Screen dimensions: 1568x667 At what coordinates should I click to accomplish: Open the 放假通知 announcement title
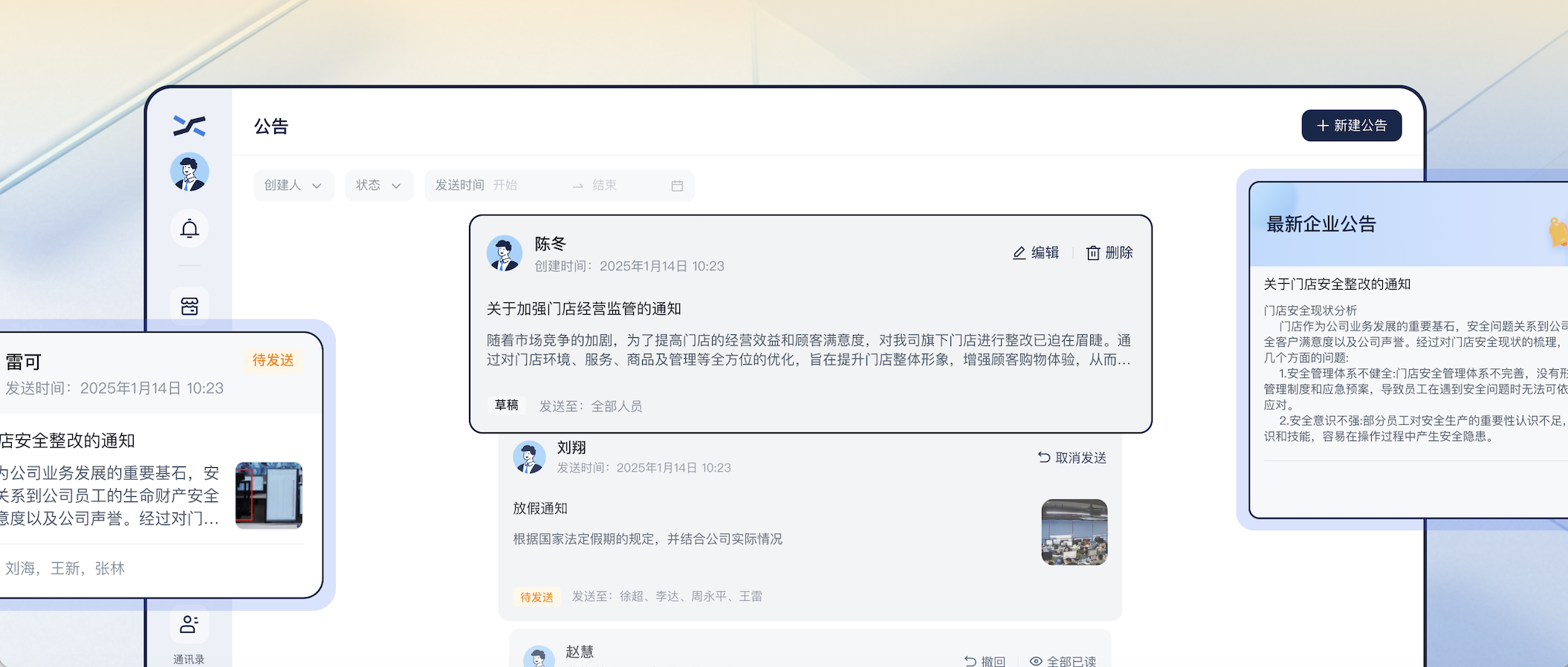click(540, 508)
